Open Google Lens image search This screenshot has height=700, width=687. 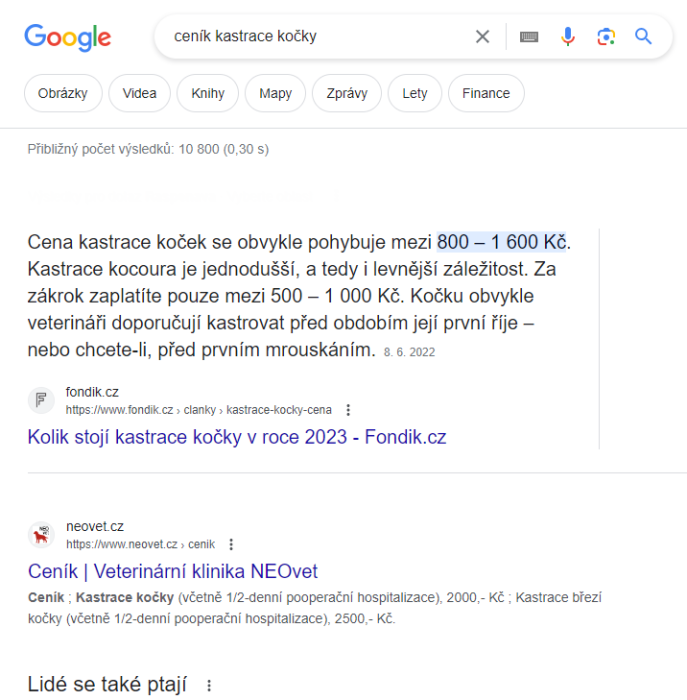[x=606, y=37]
